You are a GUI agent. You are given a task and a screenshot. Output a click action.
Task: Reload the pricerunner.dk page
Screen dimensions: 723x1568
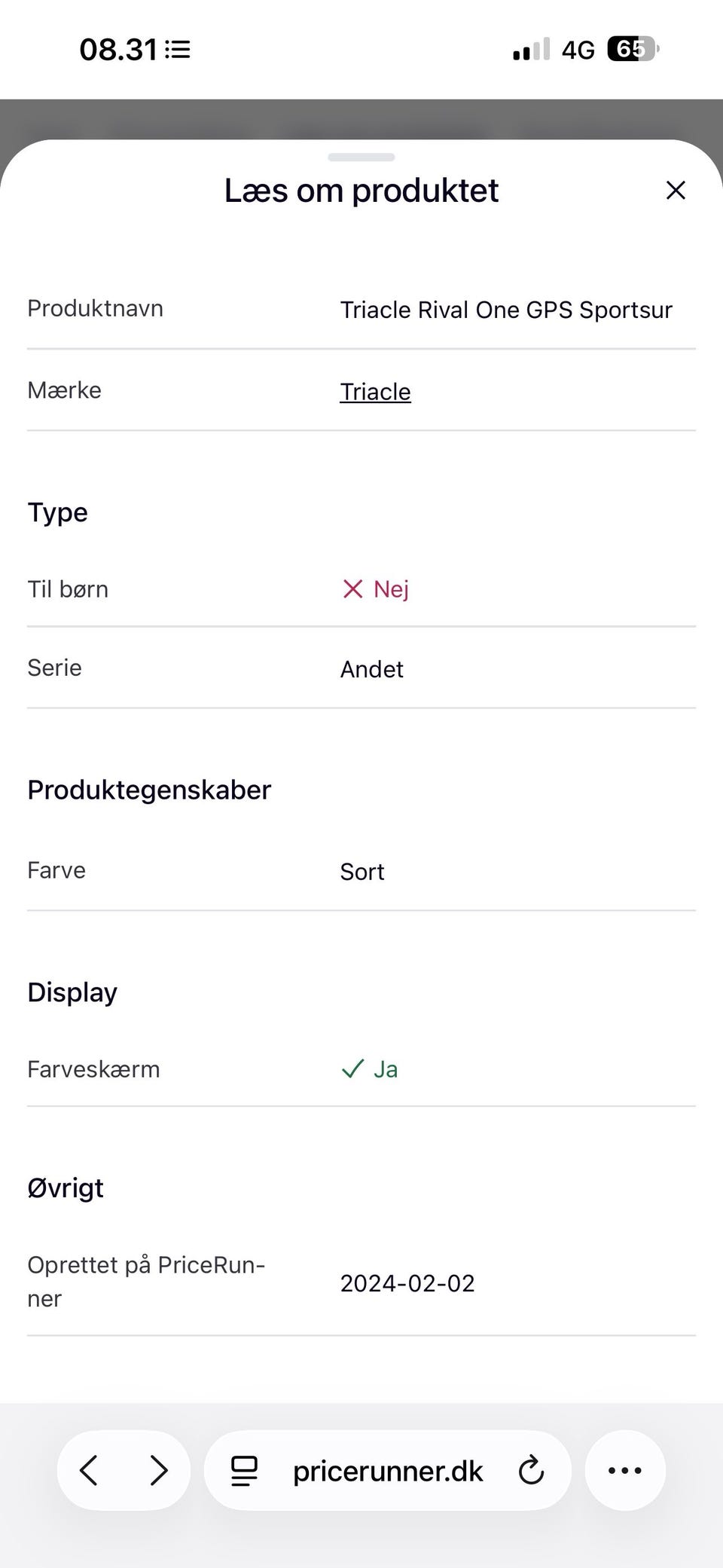pos(531,1470)
